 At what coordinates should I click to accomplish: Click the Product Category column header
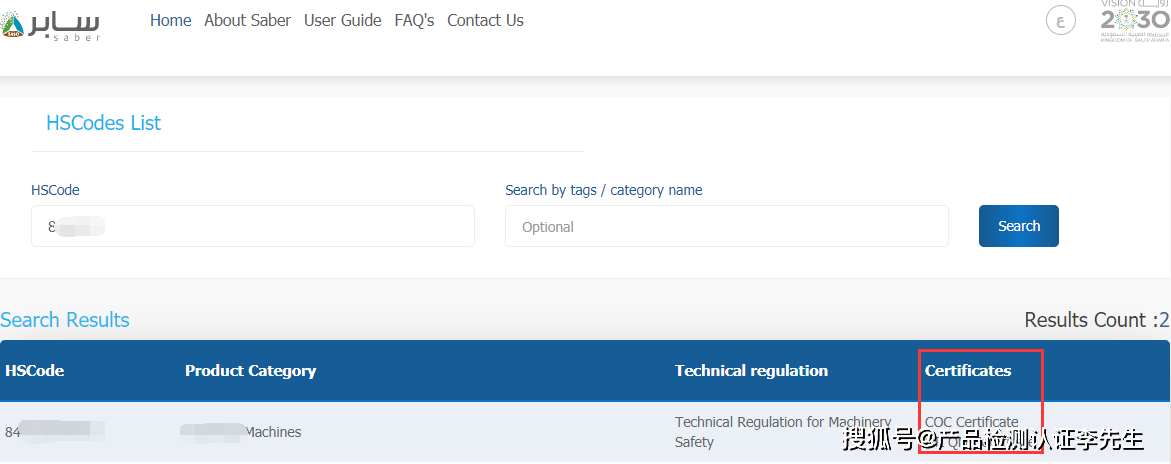click(250, 371)
